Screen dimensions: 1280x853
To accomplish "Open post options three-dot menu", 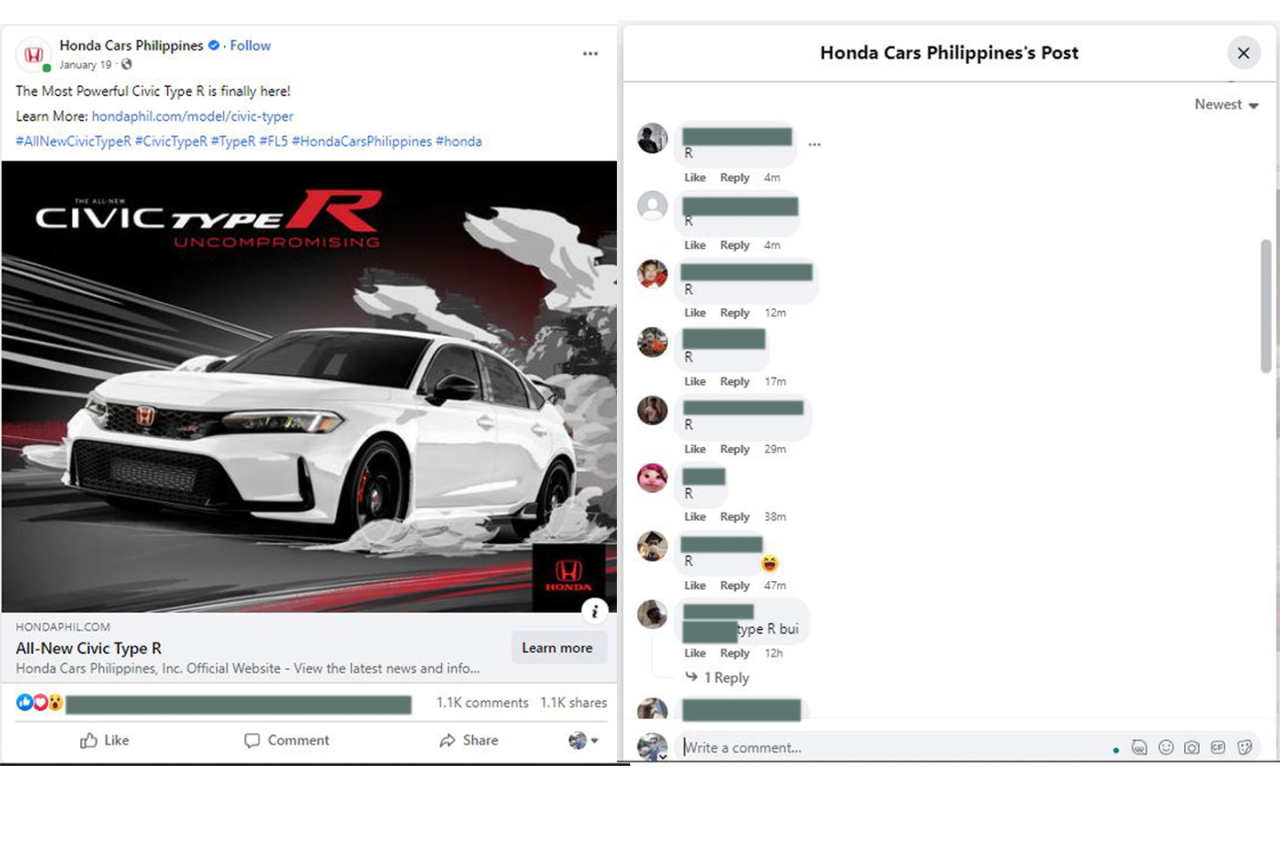I will click(590, 54).
